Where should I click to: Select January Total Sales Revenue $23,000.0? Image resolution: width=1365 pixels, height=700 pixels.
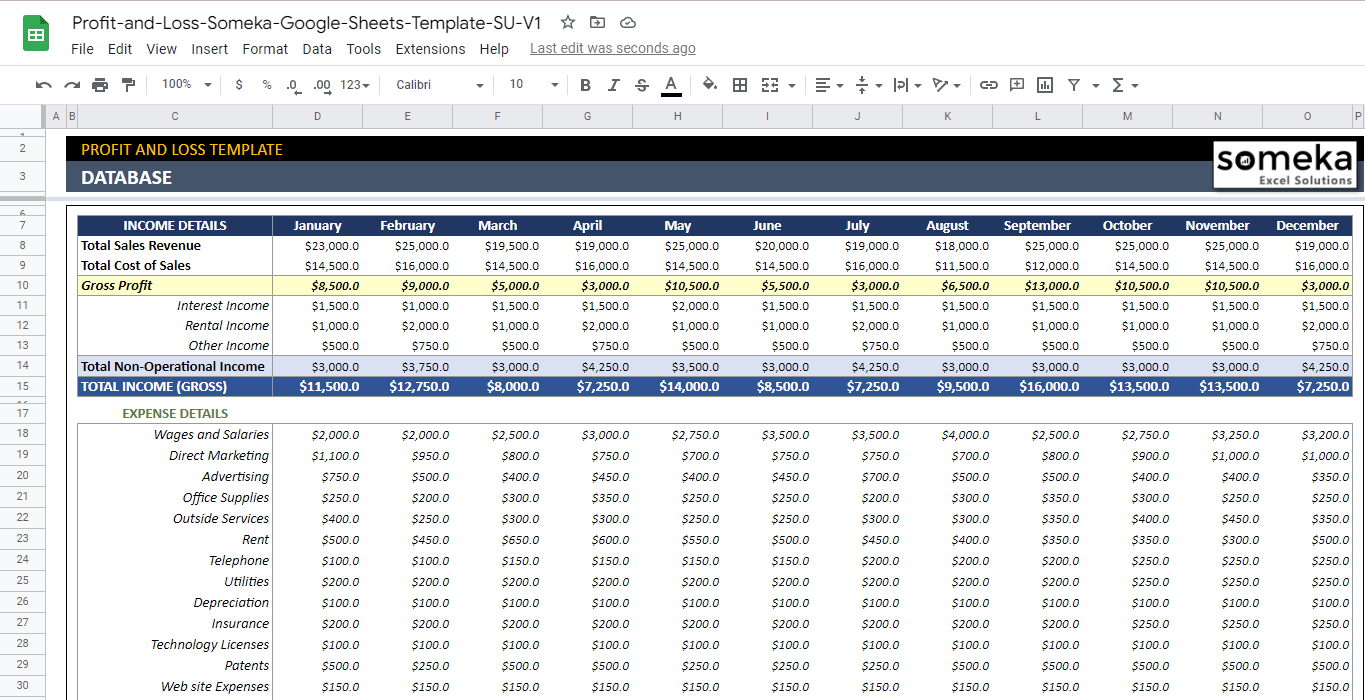(x=318, y=246)
